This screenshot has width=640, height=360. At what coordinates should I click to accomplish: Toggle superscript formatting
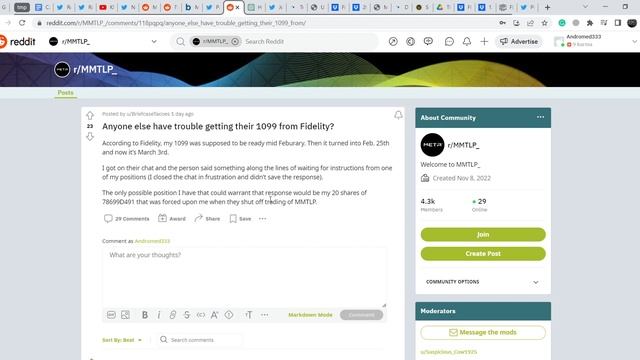coord(215,315)
